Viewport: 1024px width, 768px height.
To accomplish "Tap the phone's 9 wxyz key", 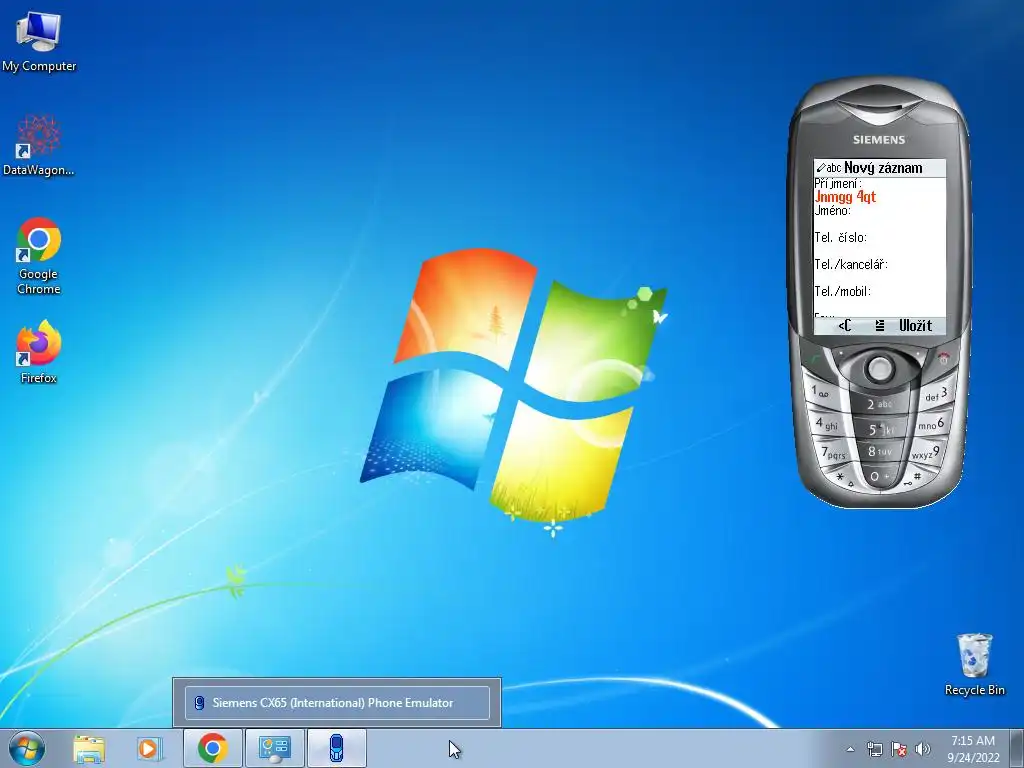I will [x=925, y=453].
